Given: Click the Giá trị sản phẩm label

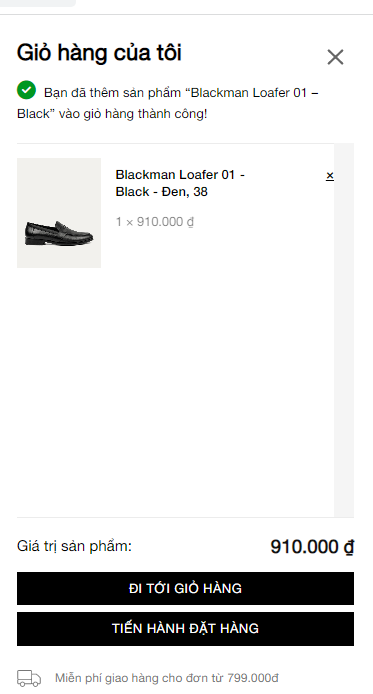Looking at the screenshot, I should [x=74, y=546].
